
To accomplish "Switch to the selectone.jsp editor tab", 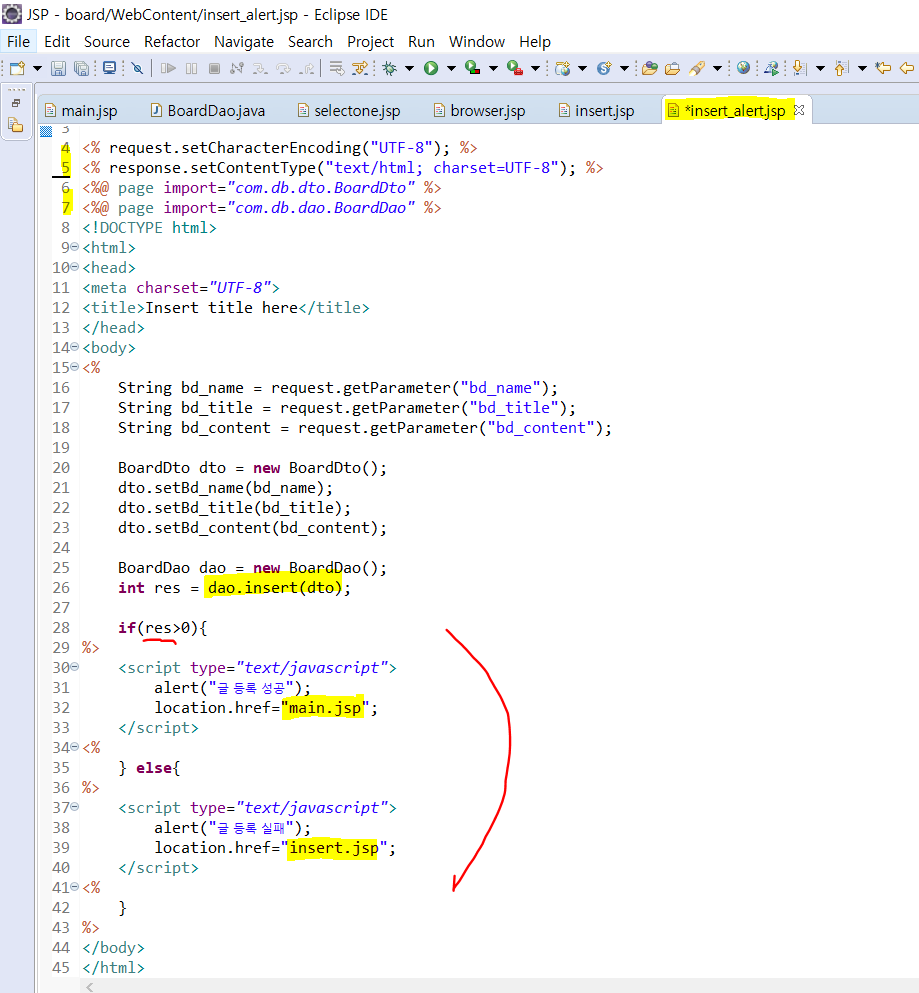I will 349,111.
